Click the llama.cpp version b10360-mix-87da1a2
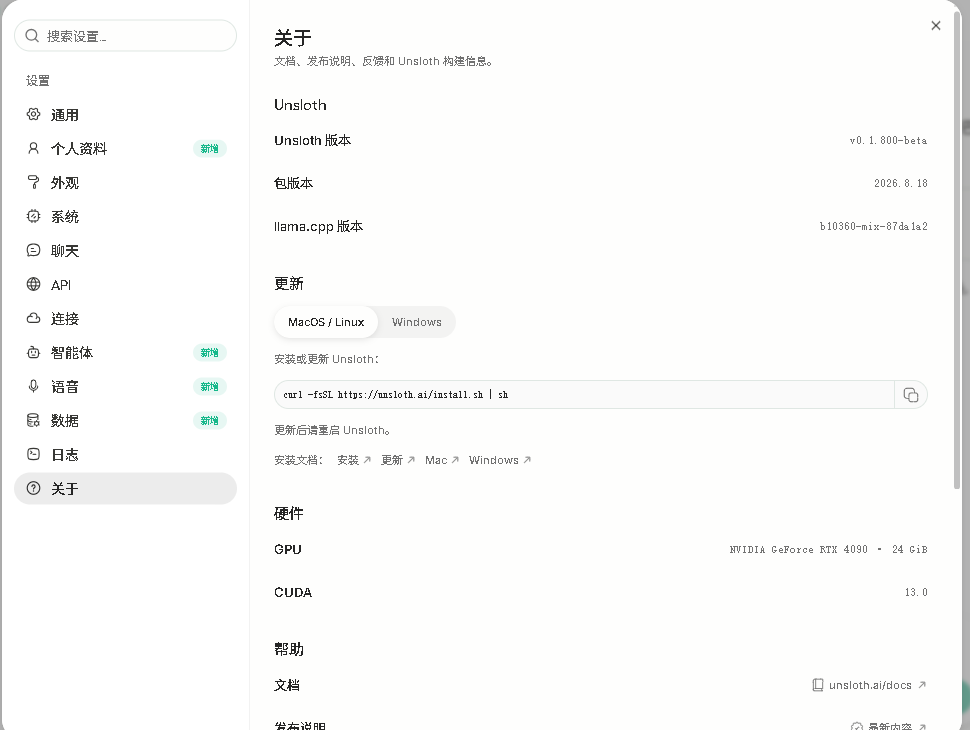 (873, 226)
